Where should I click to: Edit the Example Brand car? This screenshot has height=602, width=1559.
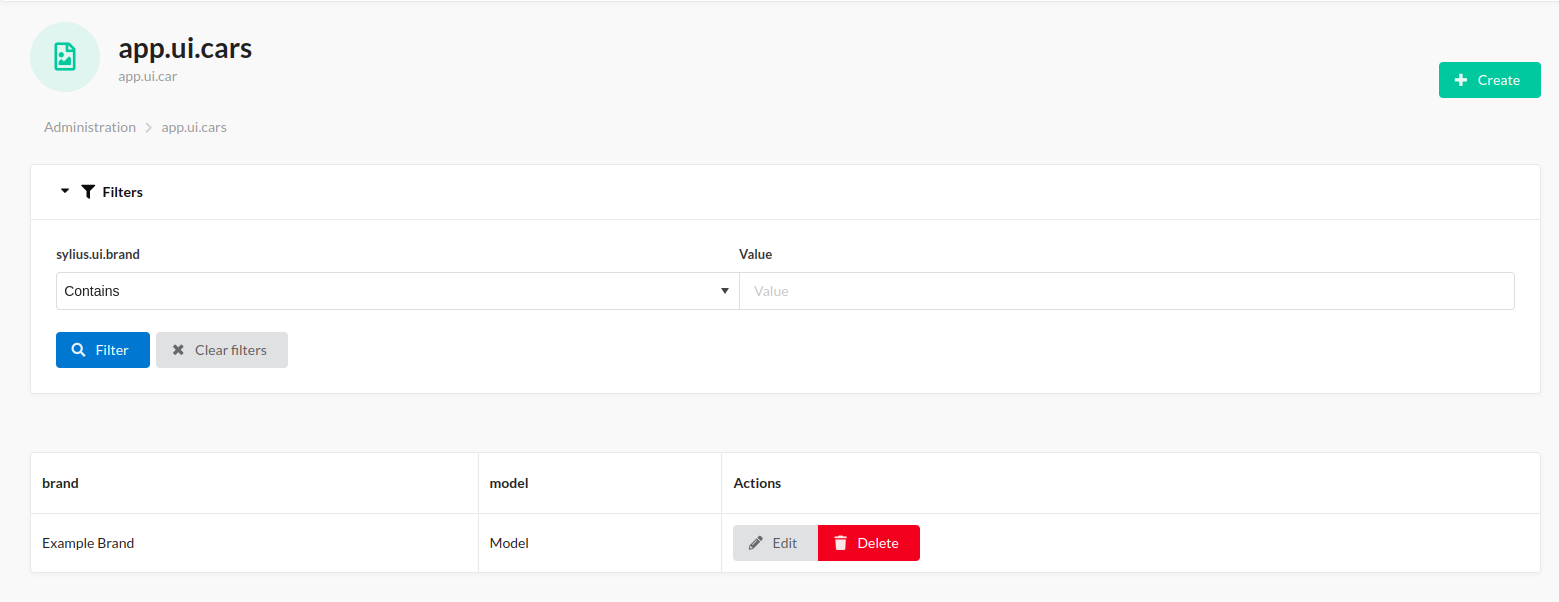(x=775, y=543)
